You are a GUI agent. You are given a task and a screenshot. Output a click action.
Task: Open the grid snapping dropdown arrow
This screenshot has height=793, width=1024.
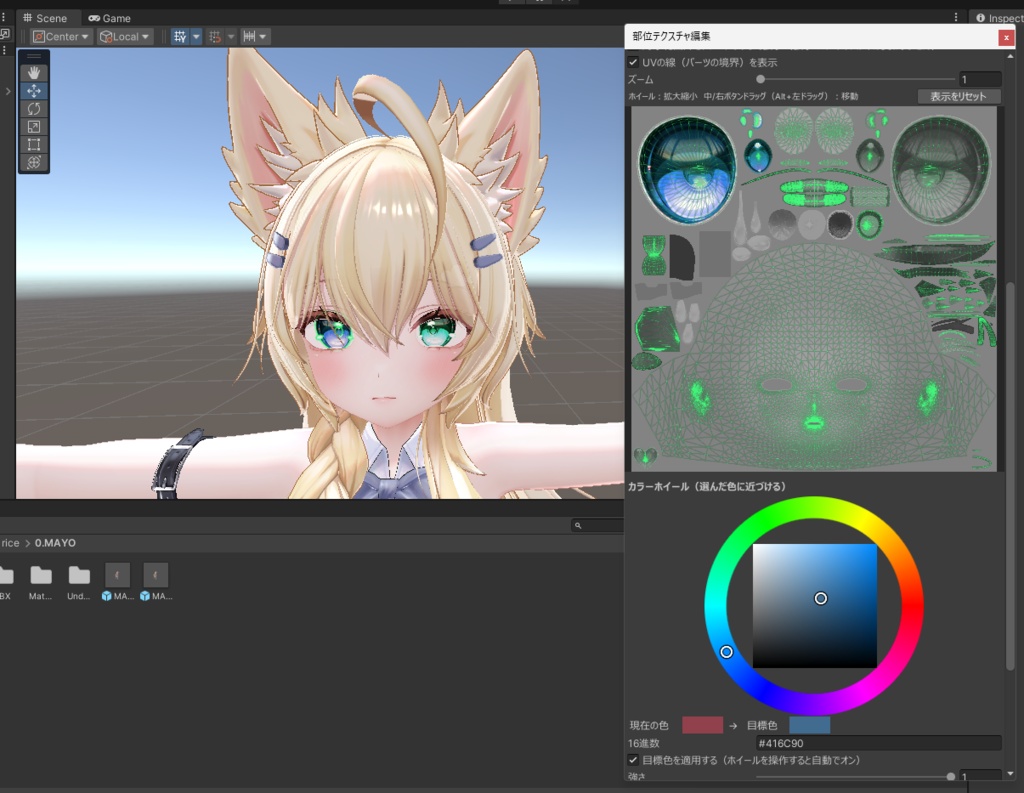click(196, 37)
